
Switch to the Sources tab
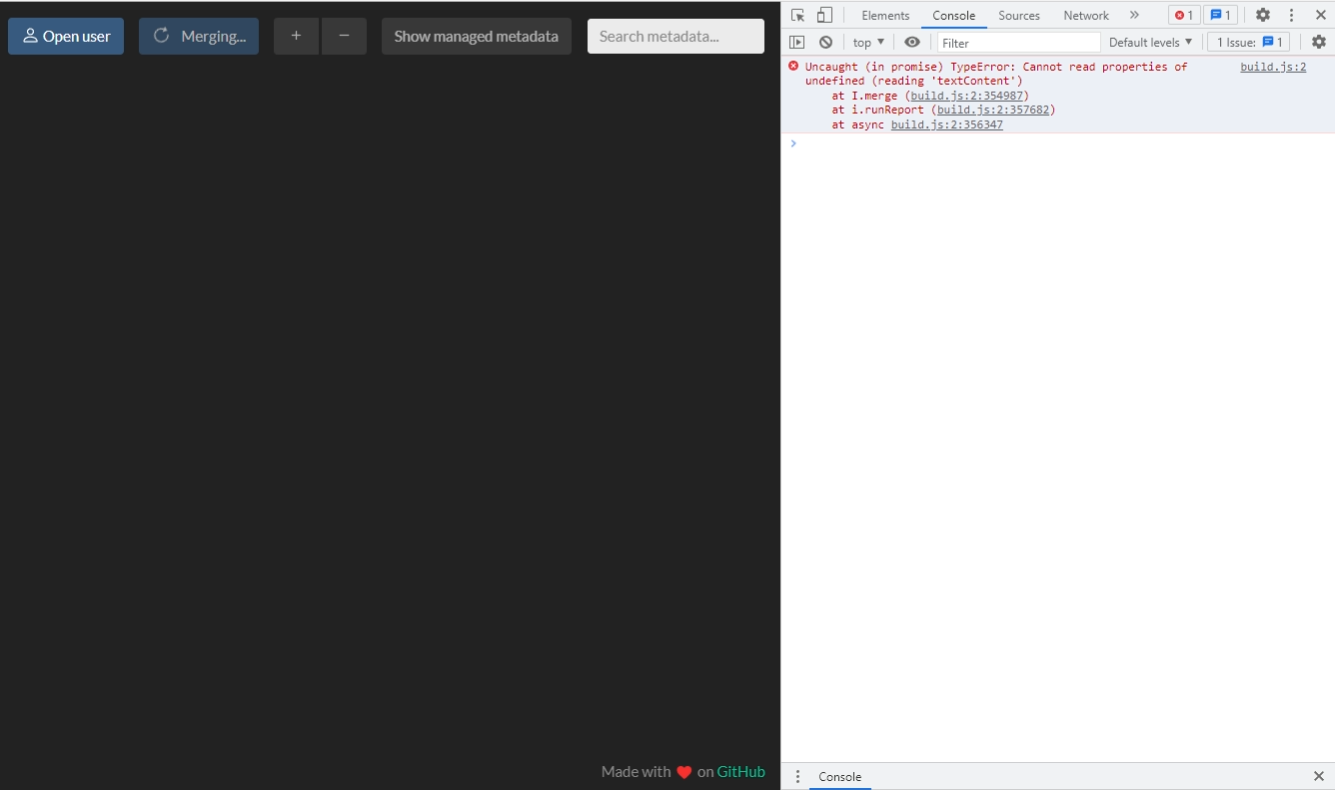coord(1018,15)
